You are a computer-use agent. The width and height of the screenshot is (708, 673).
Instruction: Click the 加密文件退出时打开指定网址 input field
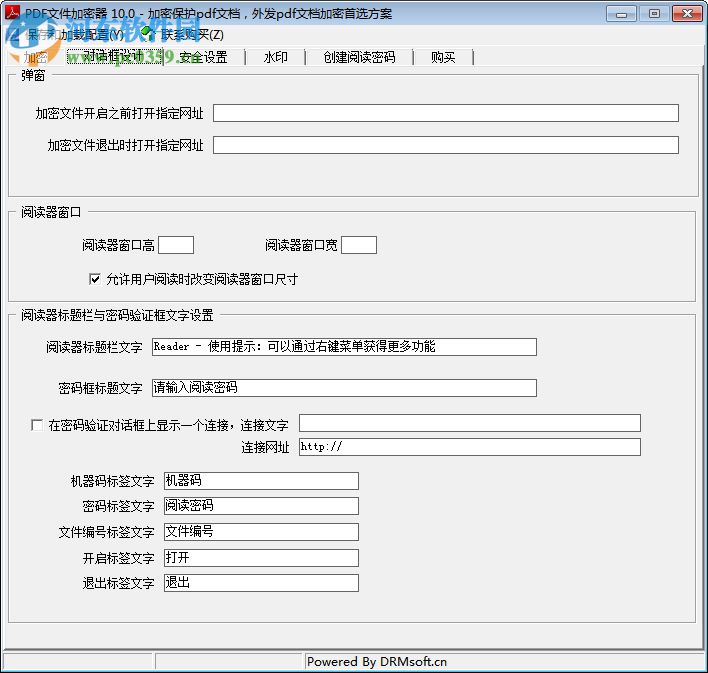click(x=446, y=145)
